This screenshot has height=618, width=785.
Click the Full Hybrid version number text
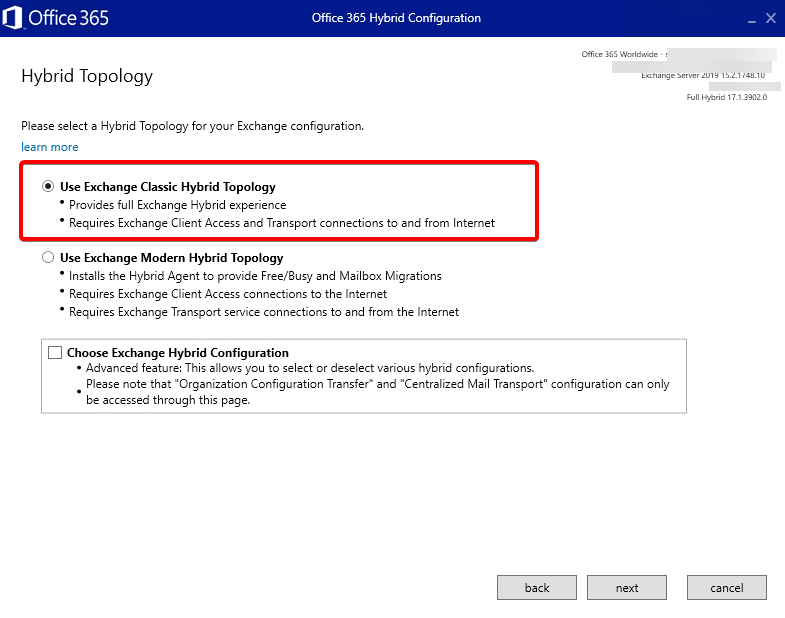[x=726, y=97]
